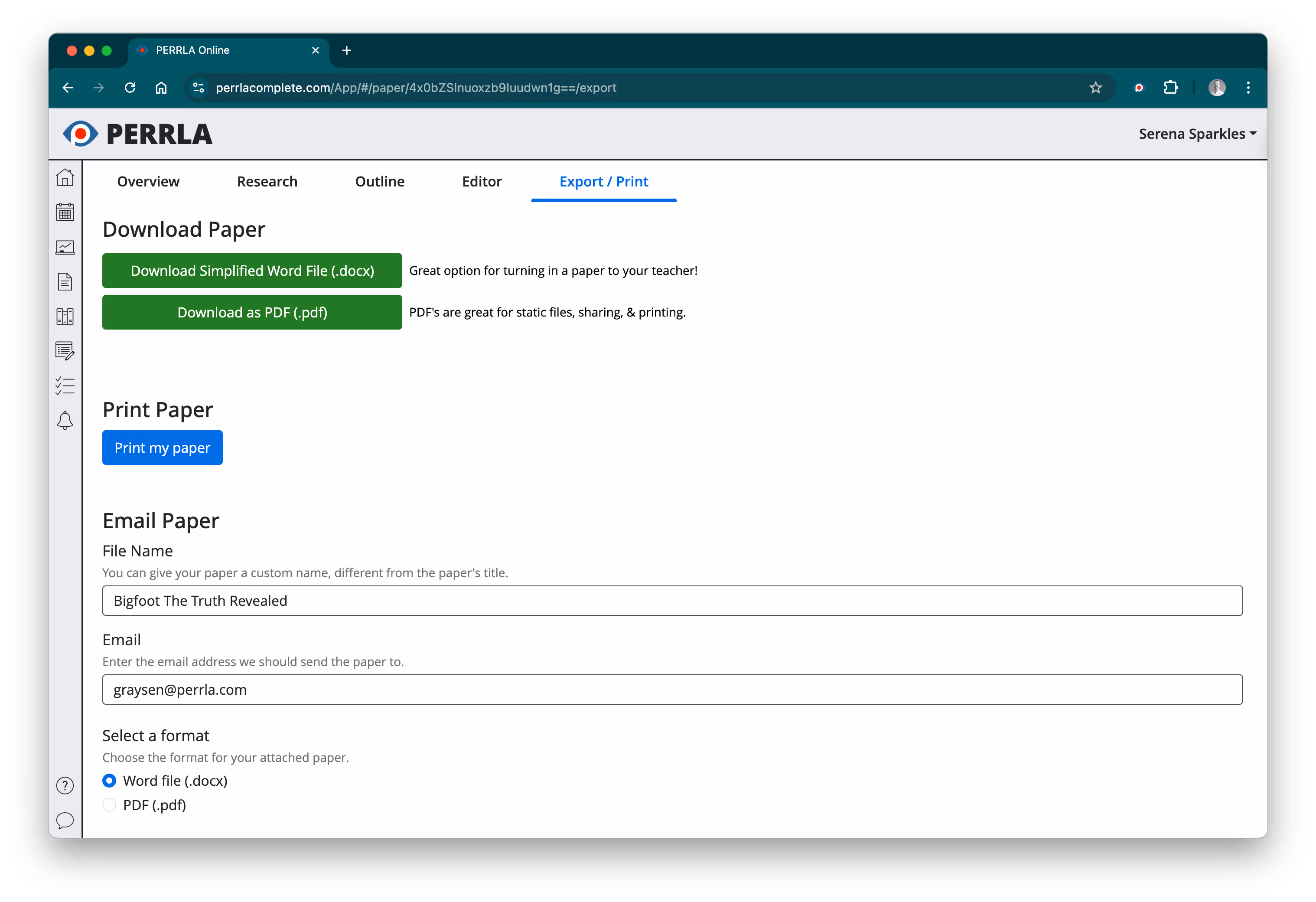Open a new browser tab
This screenshot has width=1316, height=902.
[x=346, y=50]
